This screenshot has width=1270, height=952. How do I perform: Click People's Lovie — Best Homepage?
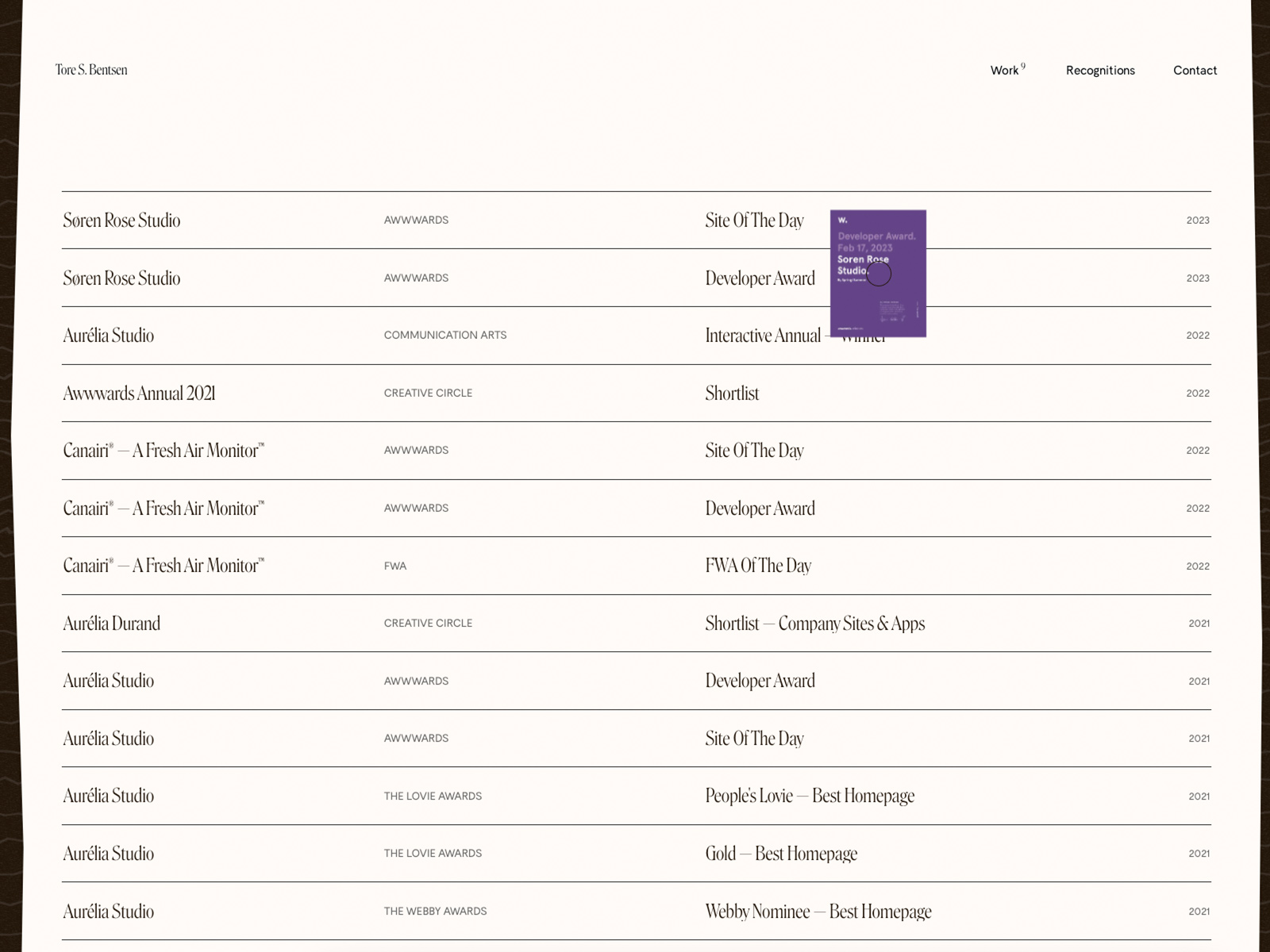pos(810,796)
